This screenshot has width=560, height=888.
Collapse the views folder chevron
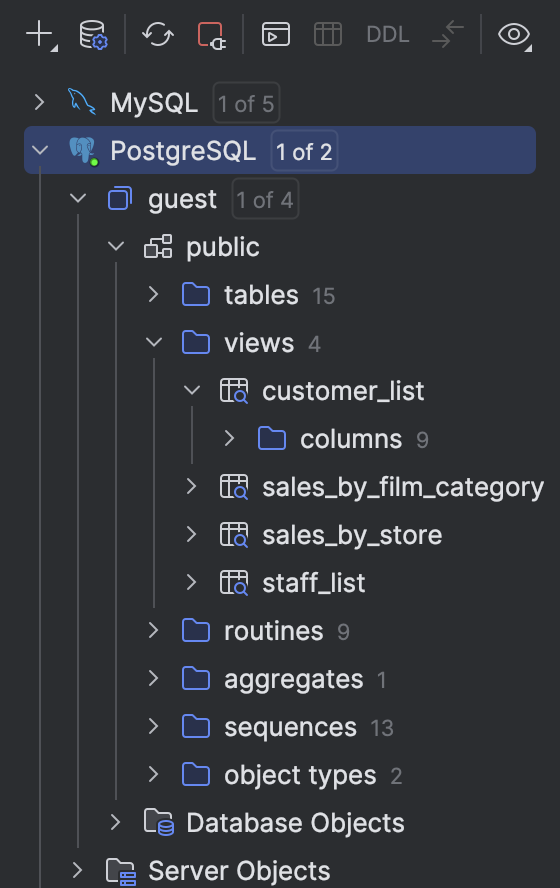tap(154, 342)
